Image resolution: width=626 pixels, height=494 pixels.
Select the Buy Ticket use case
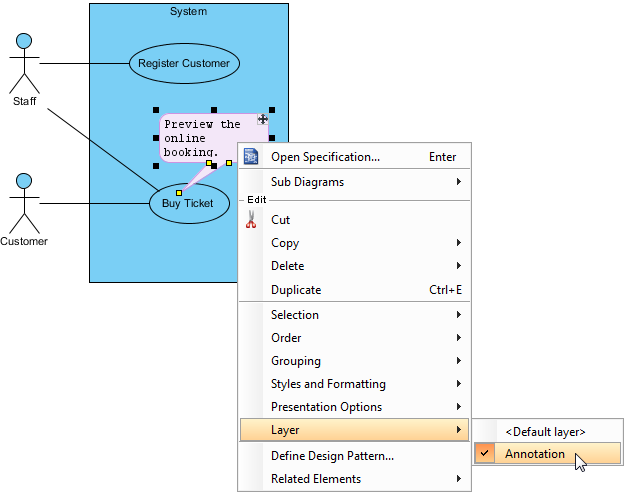pos(189,203)
